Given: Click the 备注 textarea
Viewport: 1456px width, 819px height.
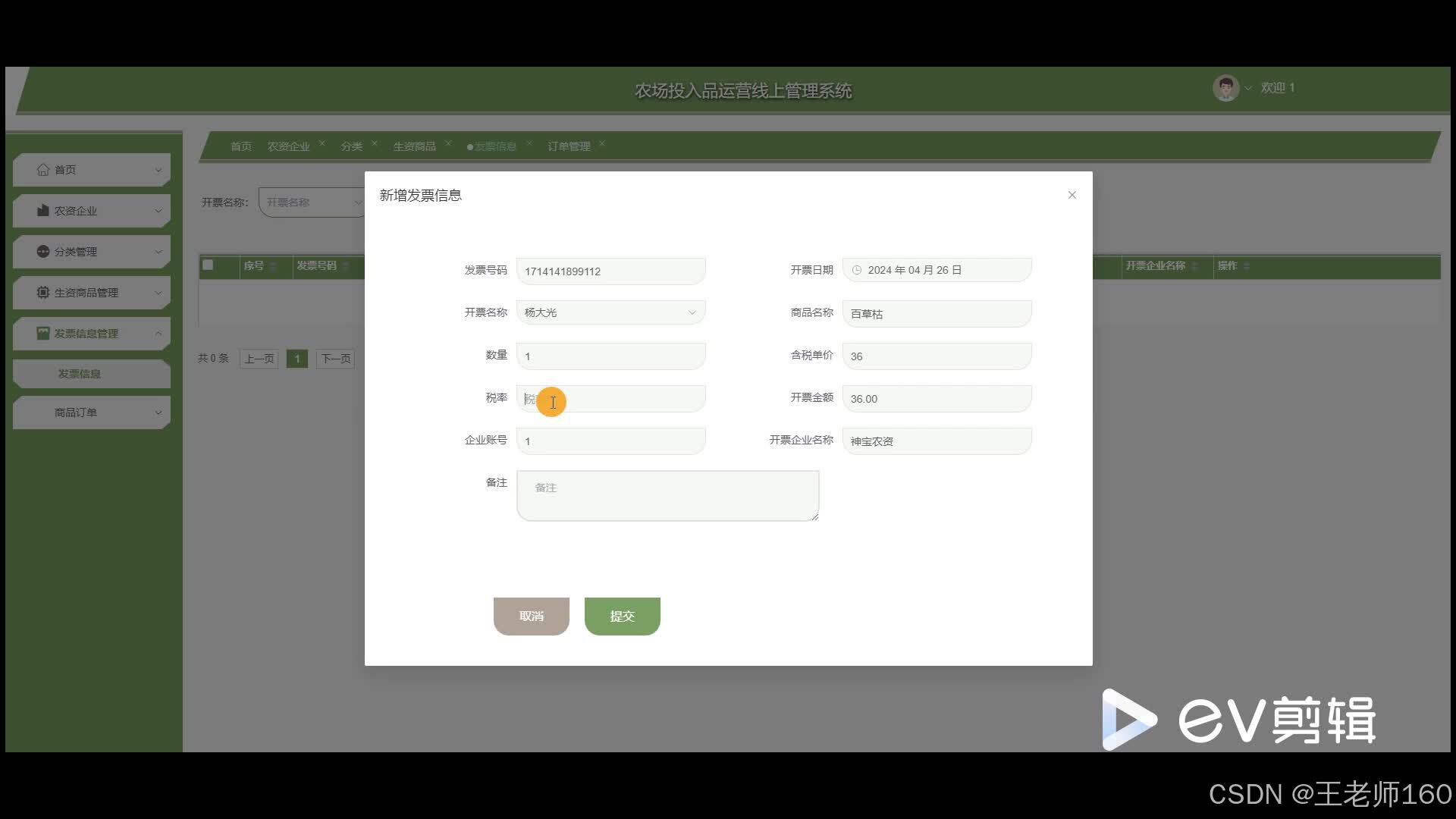Looking at the screenshot, I should tap(667, 496).
